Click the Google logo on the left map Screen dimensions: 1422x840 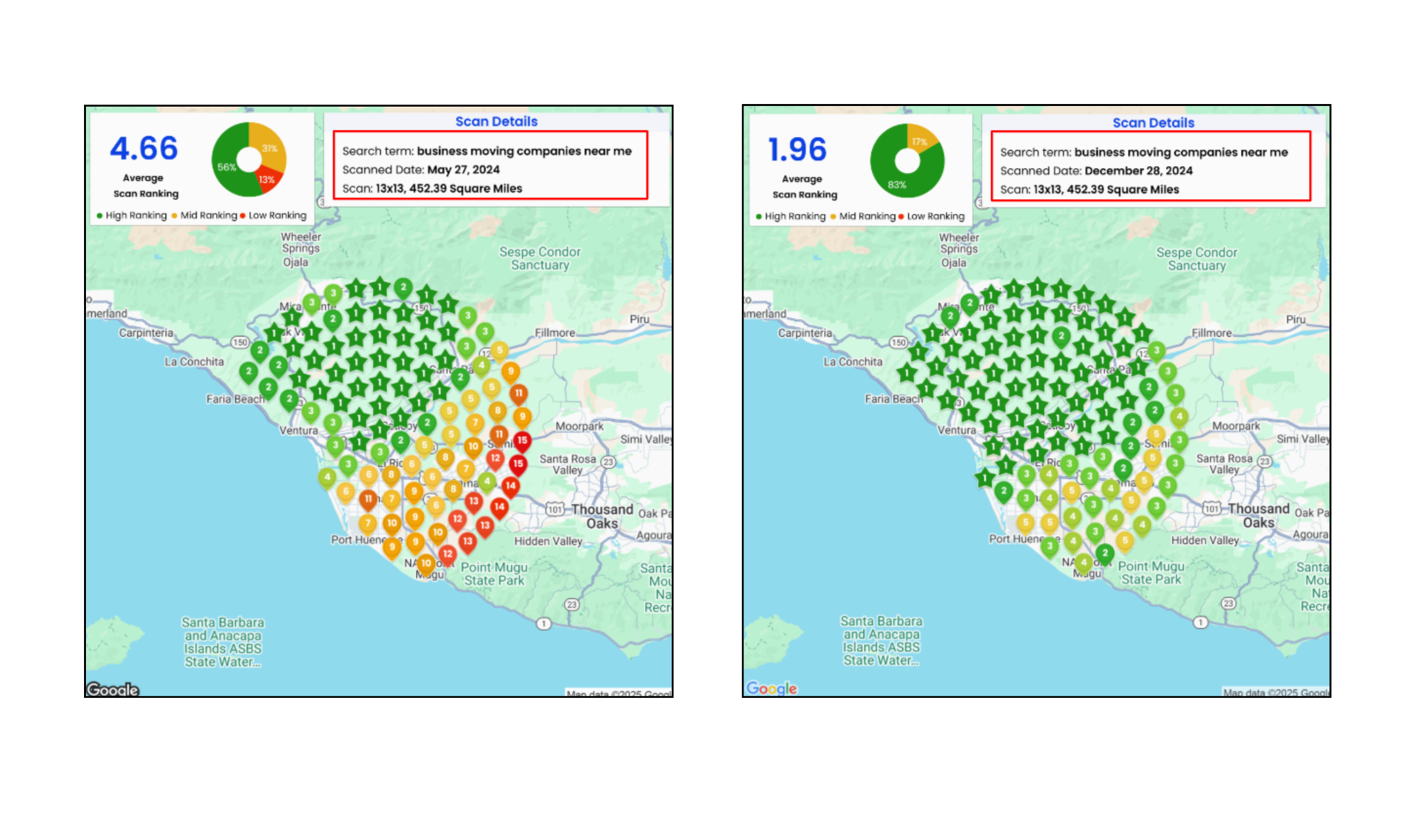[x=113, y=689]
